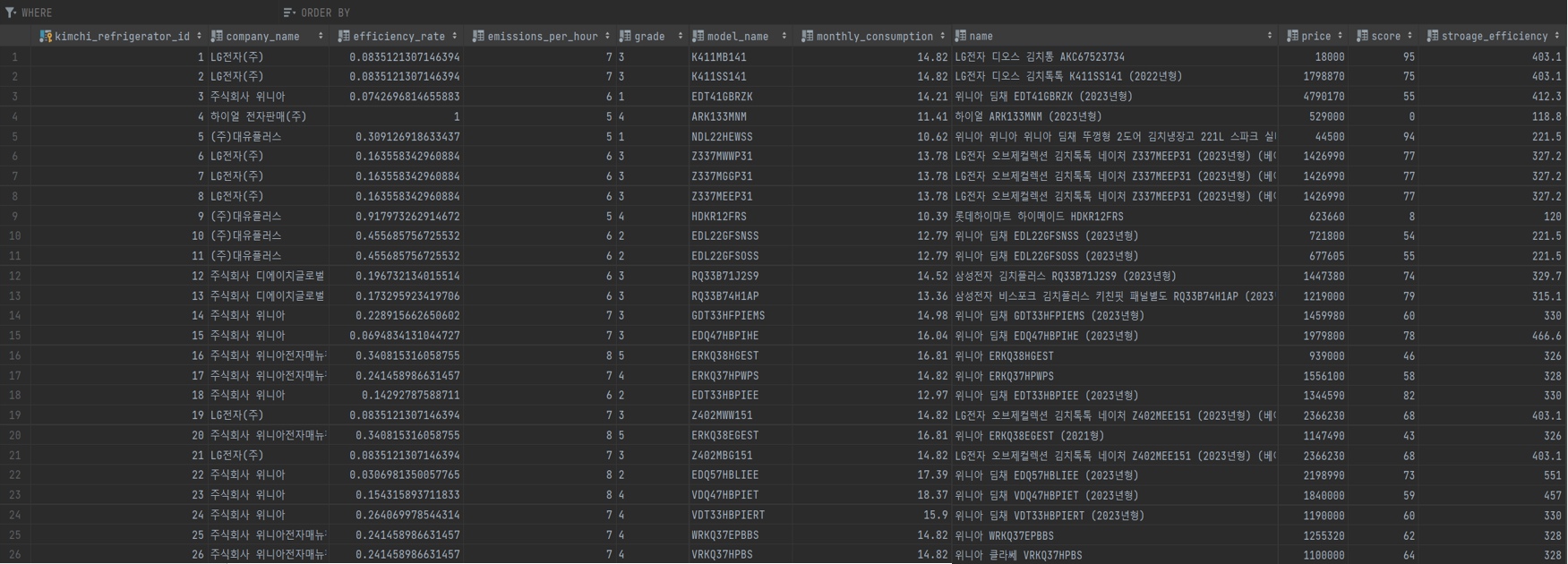This screenshot has height=564, width=1568.
Task: Select the stroage_efficiency cell 466.6
Action: click(1492, 336)
